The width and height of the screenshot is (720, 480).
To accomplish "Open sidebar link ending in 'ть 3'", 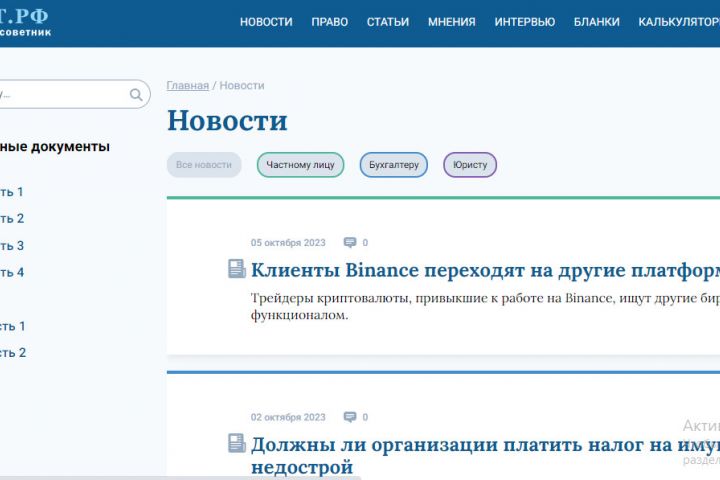I will click(12, 246).
